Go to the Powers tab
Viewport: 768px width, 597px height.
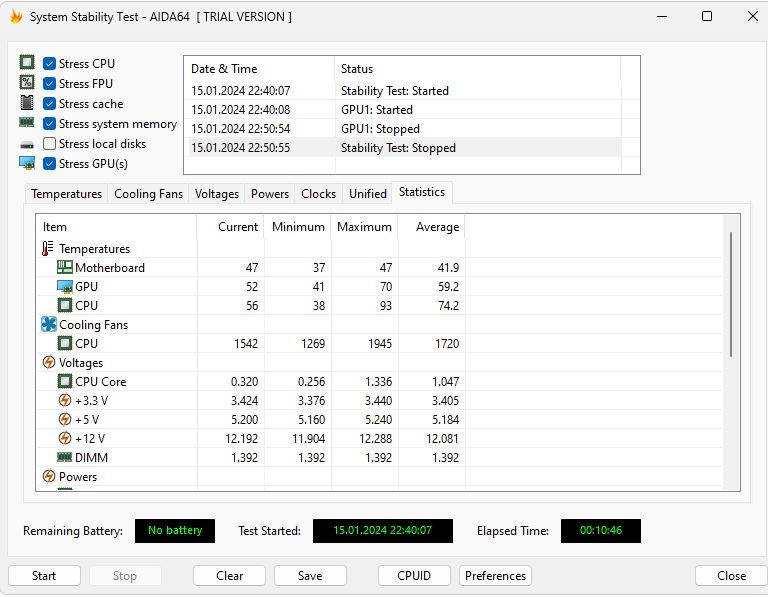(270, 194)
